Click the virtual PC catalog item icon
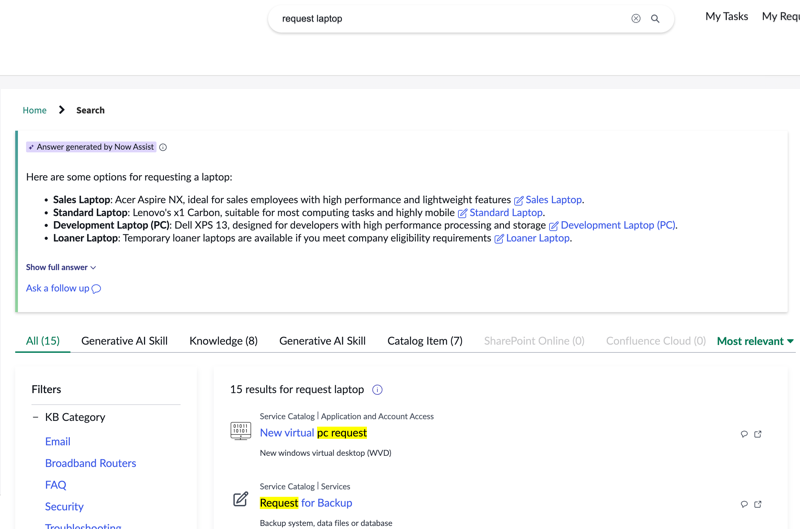This screenshot has width=800, height=529. click(x=240, y=431)
